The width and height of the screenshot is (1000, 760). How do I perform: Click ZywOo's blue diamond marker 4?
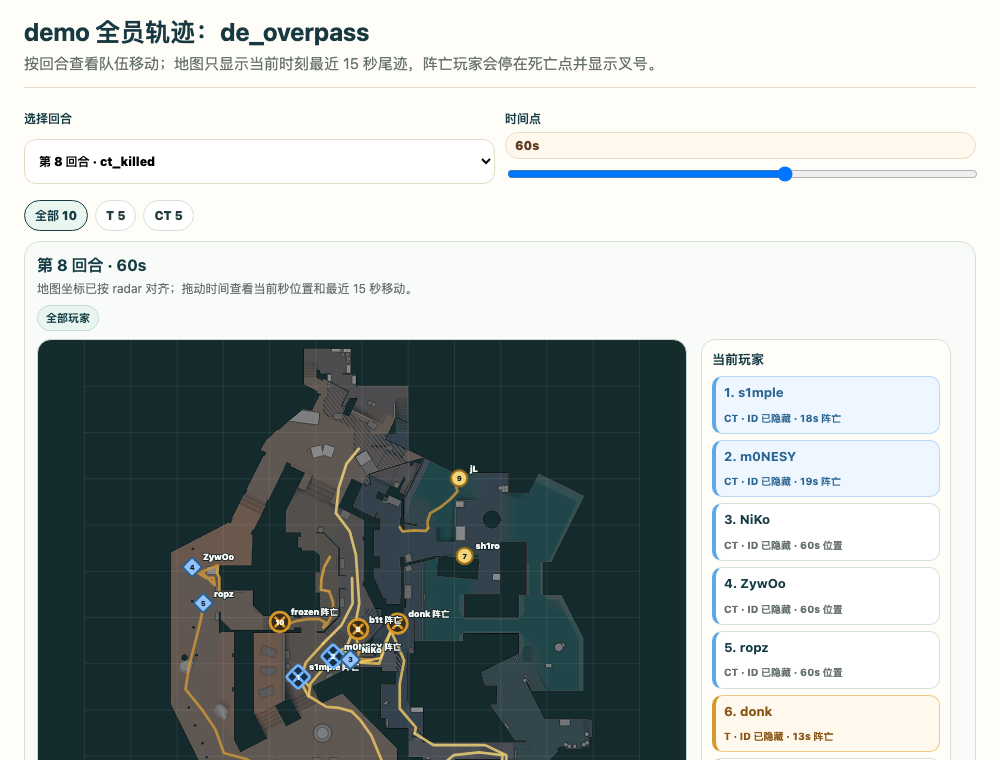[192, 567]
